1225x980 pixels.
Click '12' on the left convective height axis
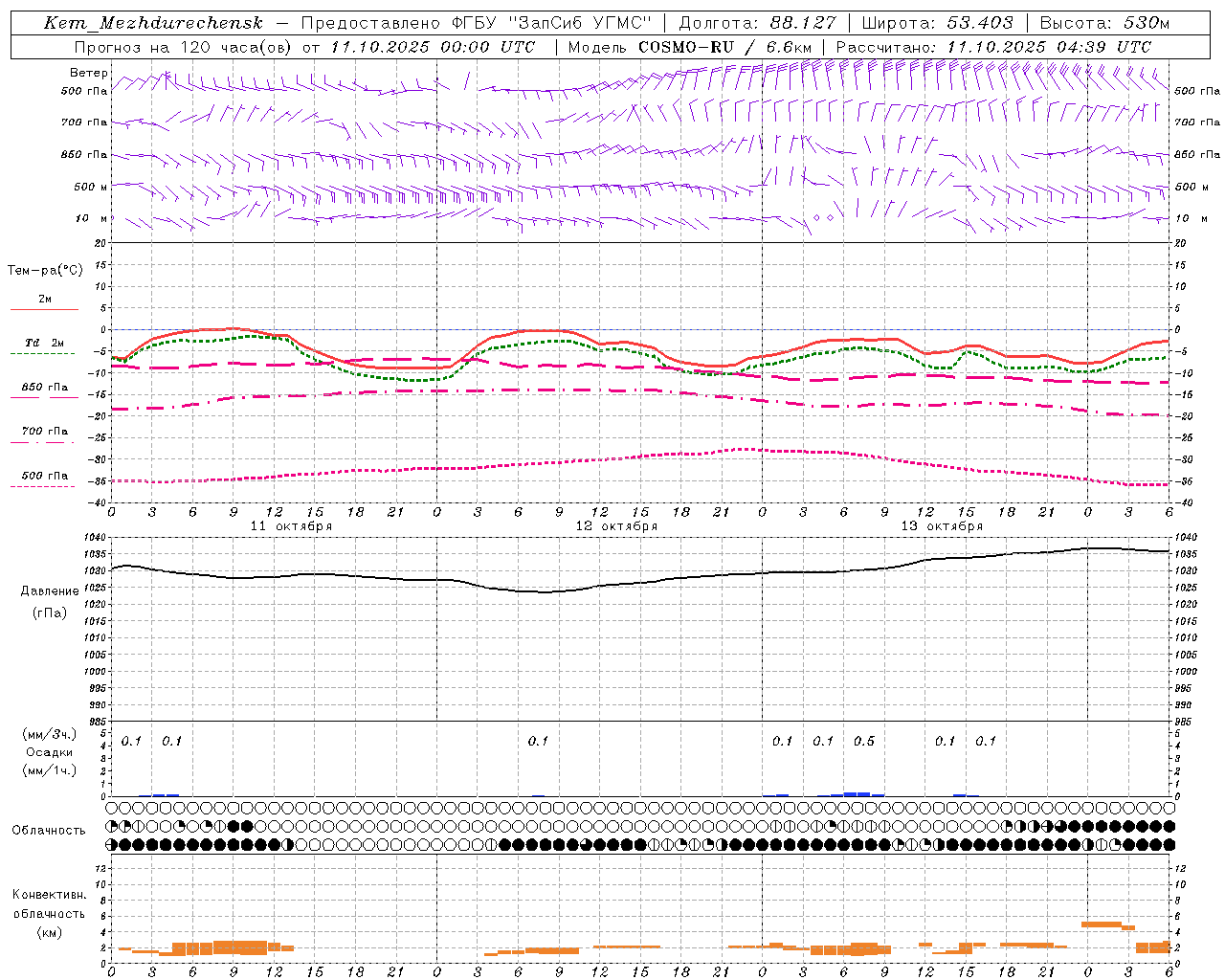click(100, 868)
